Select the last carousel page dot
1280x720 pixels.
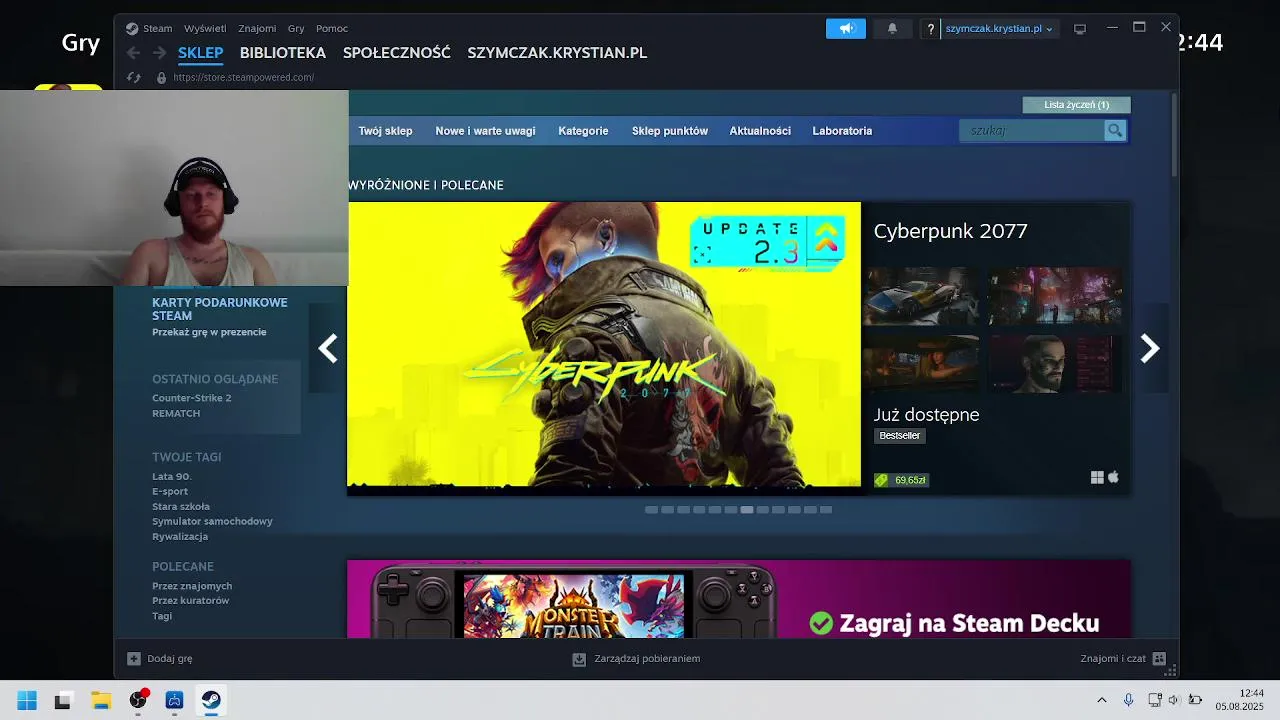click(x=826, y=510)
